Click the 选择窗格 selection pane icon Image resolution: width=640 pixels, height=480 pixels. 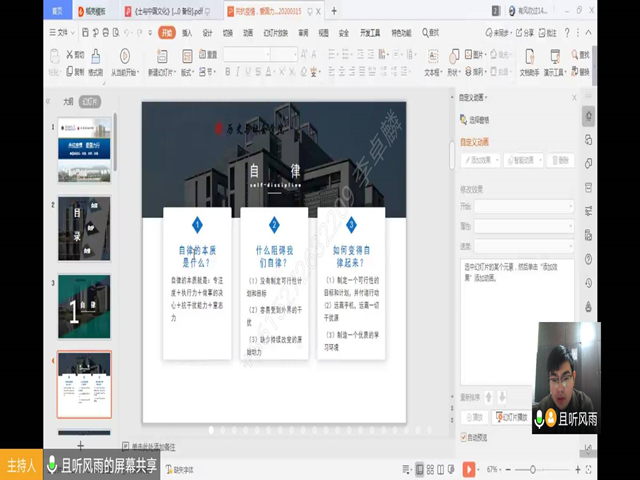pos(464,119)
